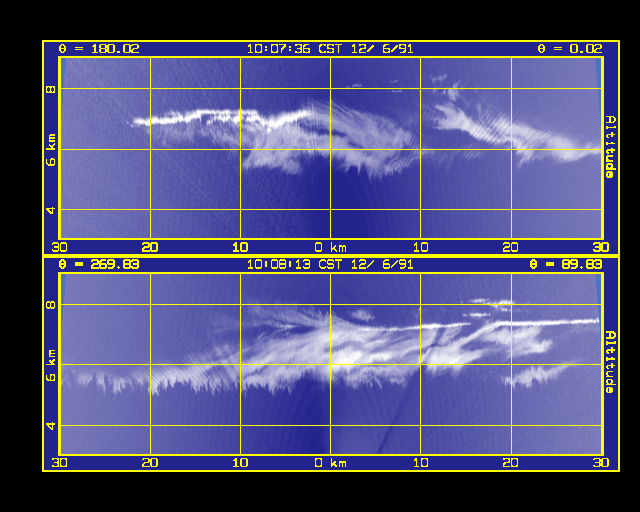Click the 20 km tick on the θ = 180.02 side
Image resolution: width=640 pixels, height=512 pixels.
click(150, 247)
